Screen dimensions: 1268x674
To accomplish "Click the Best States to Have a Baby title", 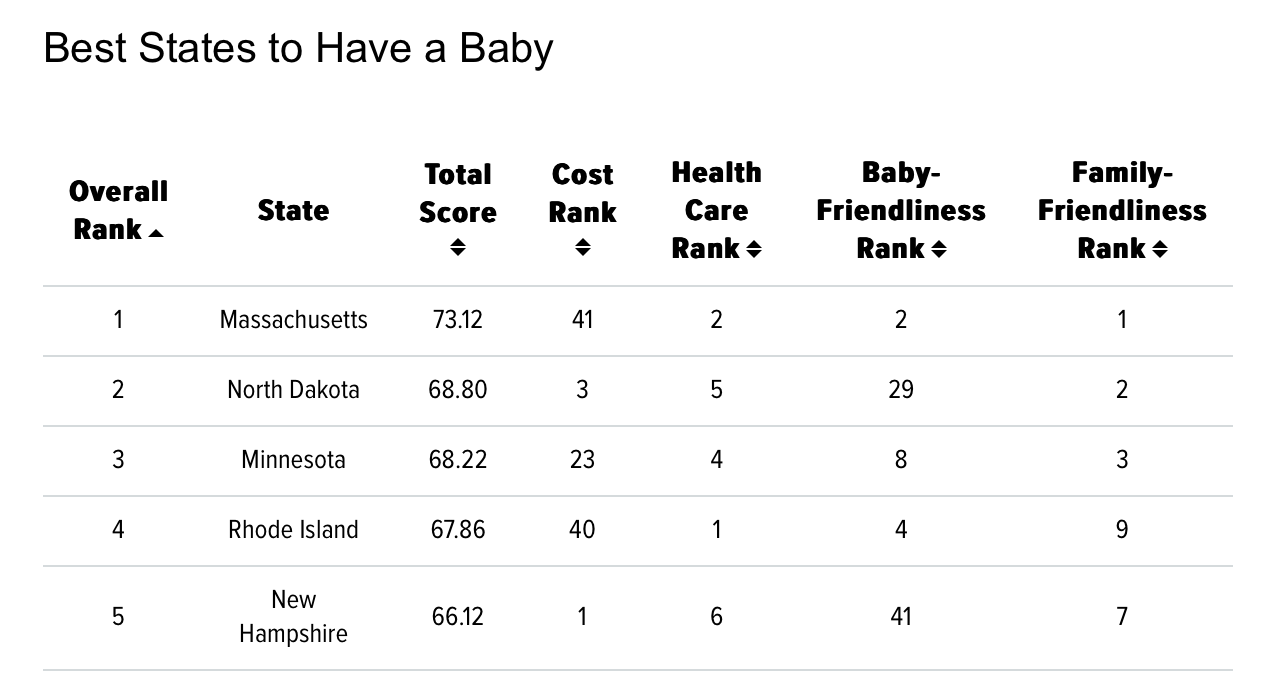I will (x=298, y=48).
